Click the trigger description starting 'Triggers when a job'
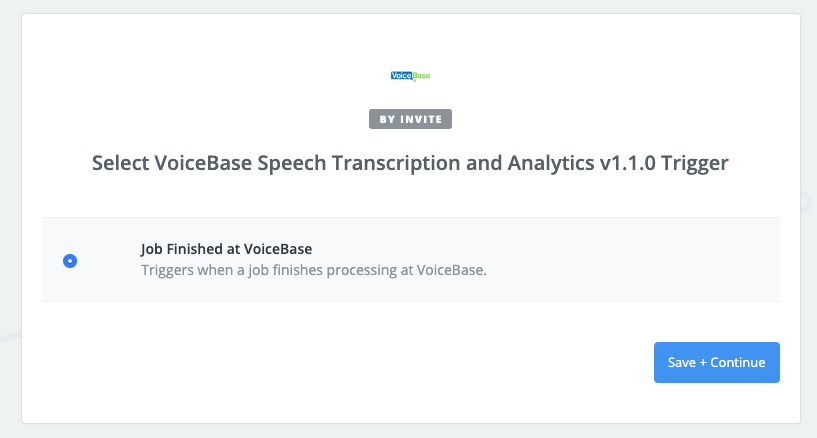 [x=311, y=270]
